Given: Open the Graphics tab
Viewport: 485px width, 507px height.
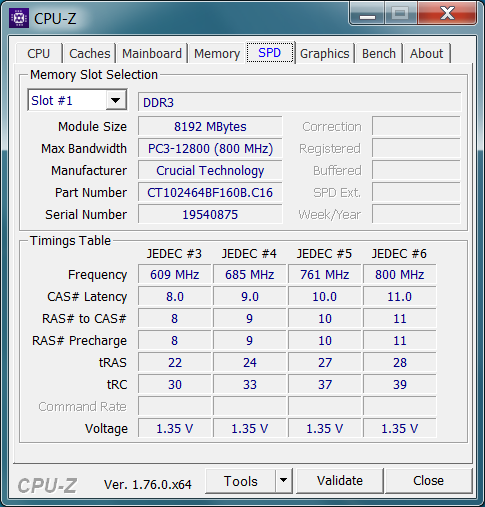Looking at the screenshot, I should click(325, 53).
